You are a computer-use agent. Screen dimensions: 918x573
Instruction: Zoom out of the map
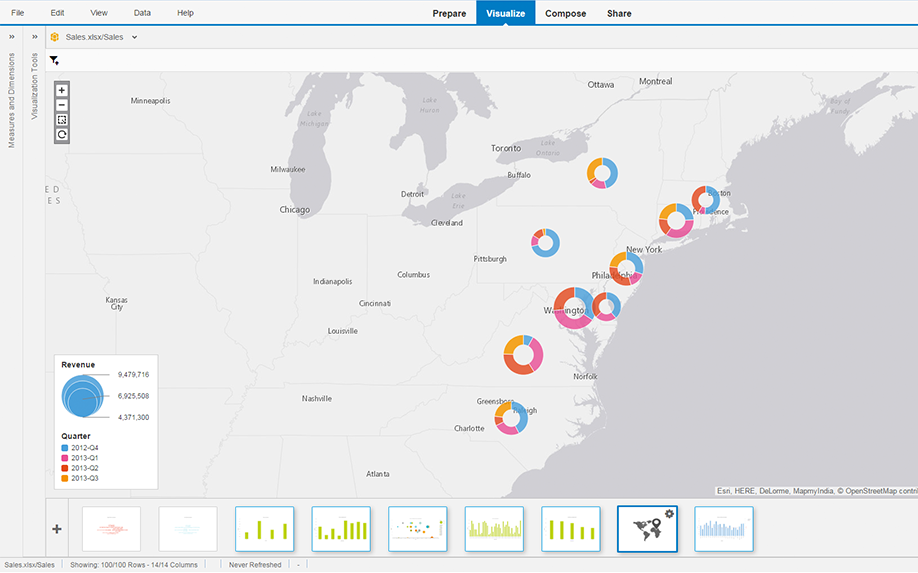[x=62, y=105]
